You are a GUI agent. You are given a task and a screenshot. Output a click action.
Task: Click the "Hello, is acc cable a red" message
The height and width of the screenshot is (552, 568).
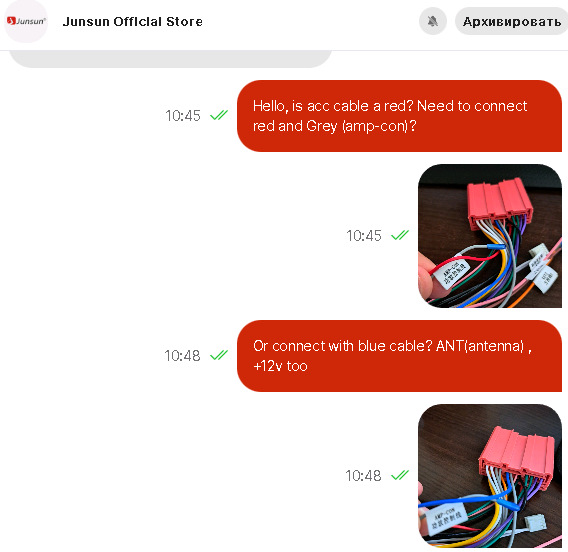399,116
